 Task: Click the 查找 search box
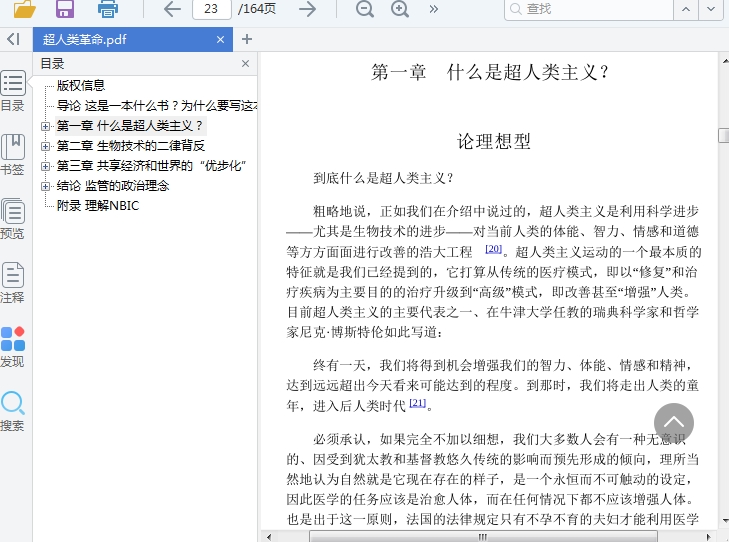(589, 9)
